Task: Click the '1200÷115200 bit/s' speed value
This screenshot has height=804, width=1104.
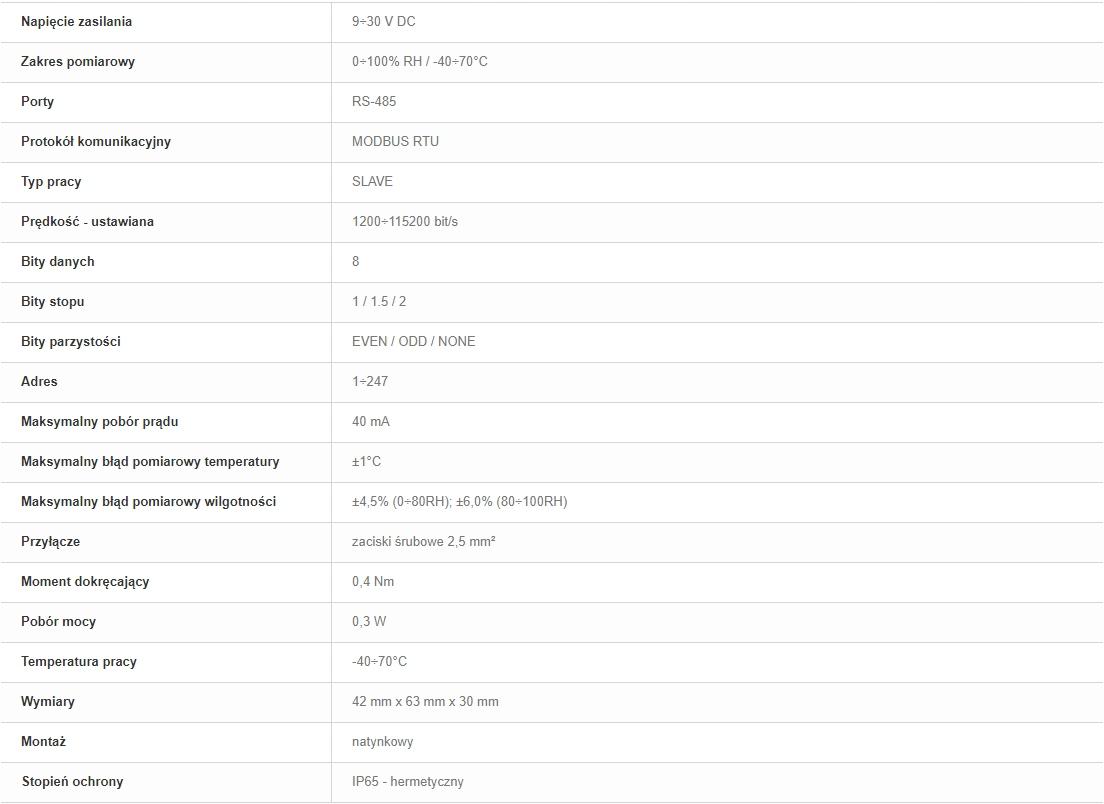Action: click(x=405, y=222)
